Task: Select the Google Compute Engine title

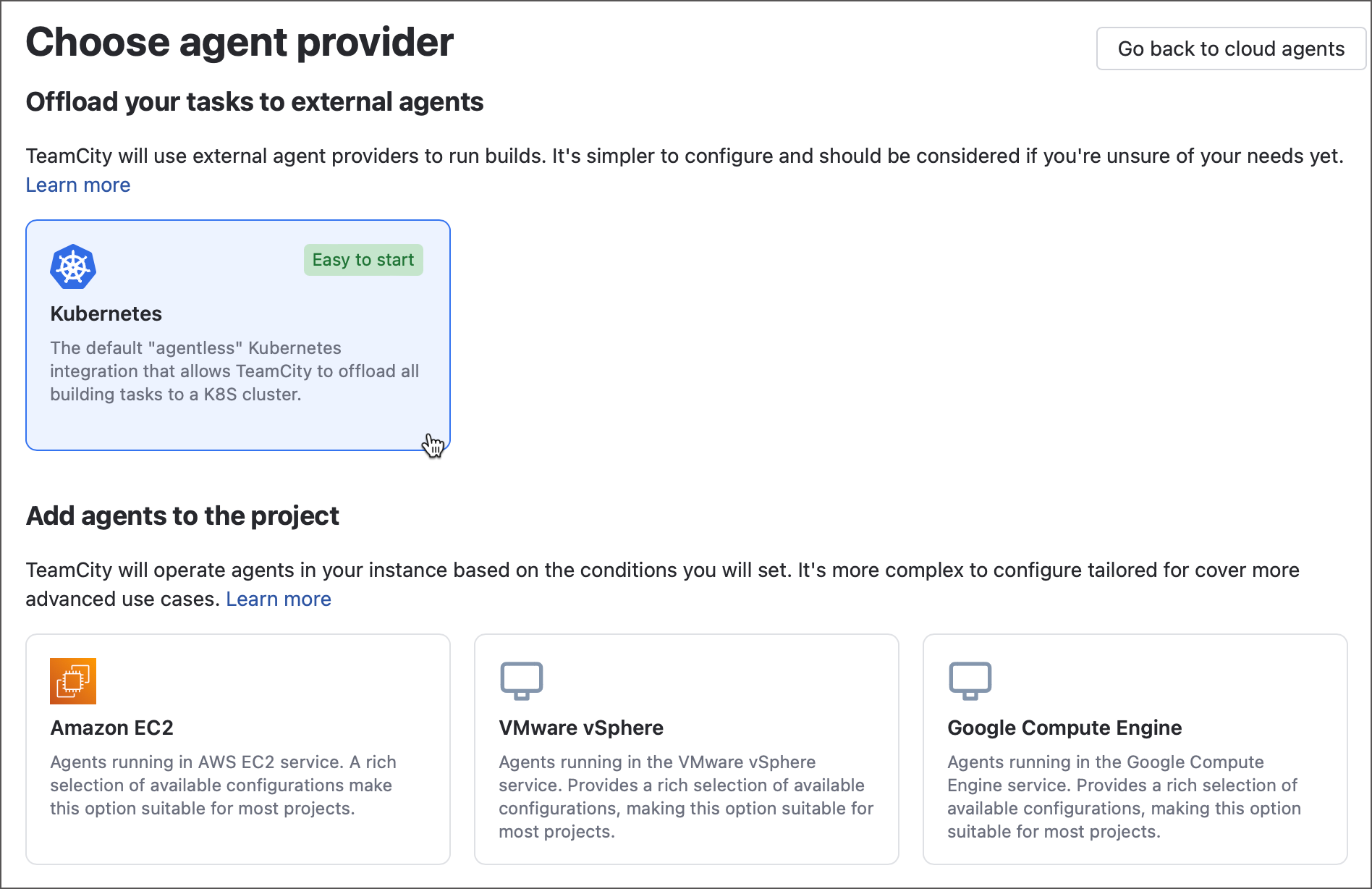Action: [x=1064, y=728]
